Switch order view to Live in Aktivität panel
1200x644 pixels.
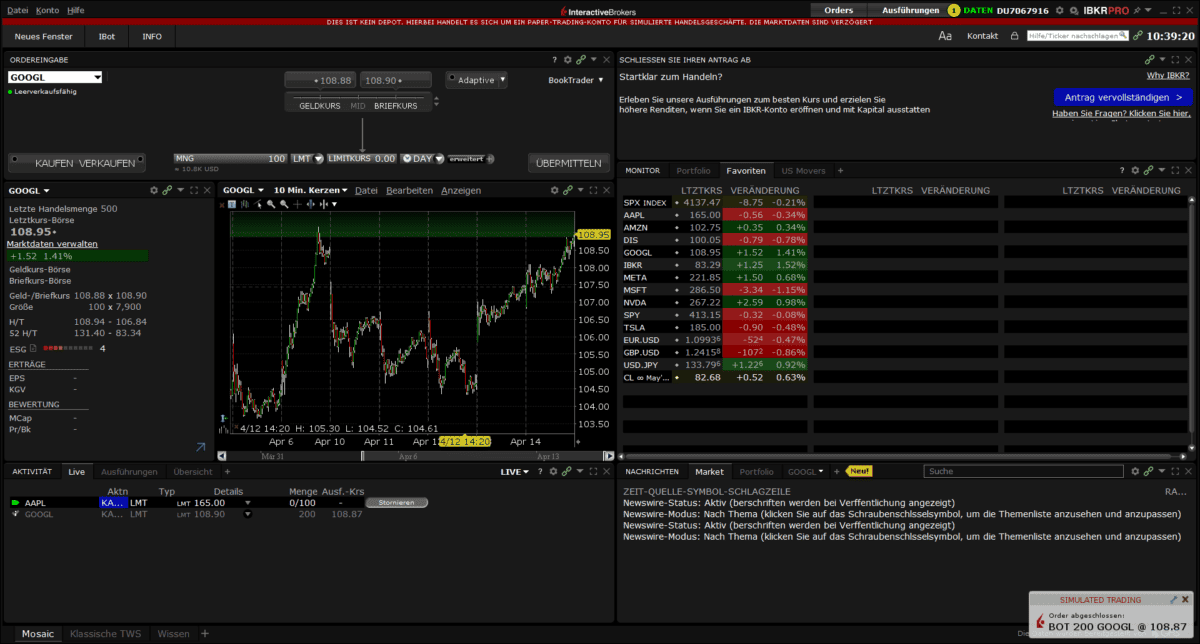pyautogui.click(x=77, y=471)
